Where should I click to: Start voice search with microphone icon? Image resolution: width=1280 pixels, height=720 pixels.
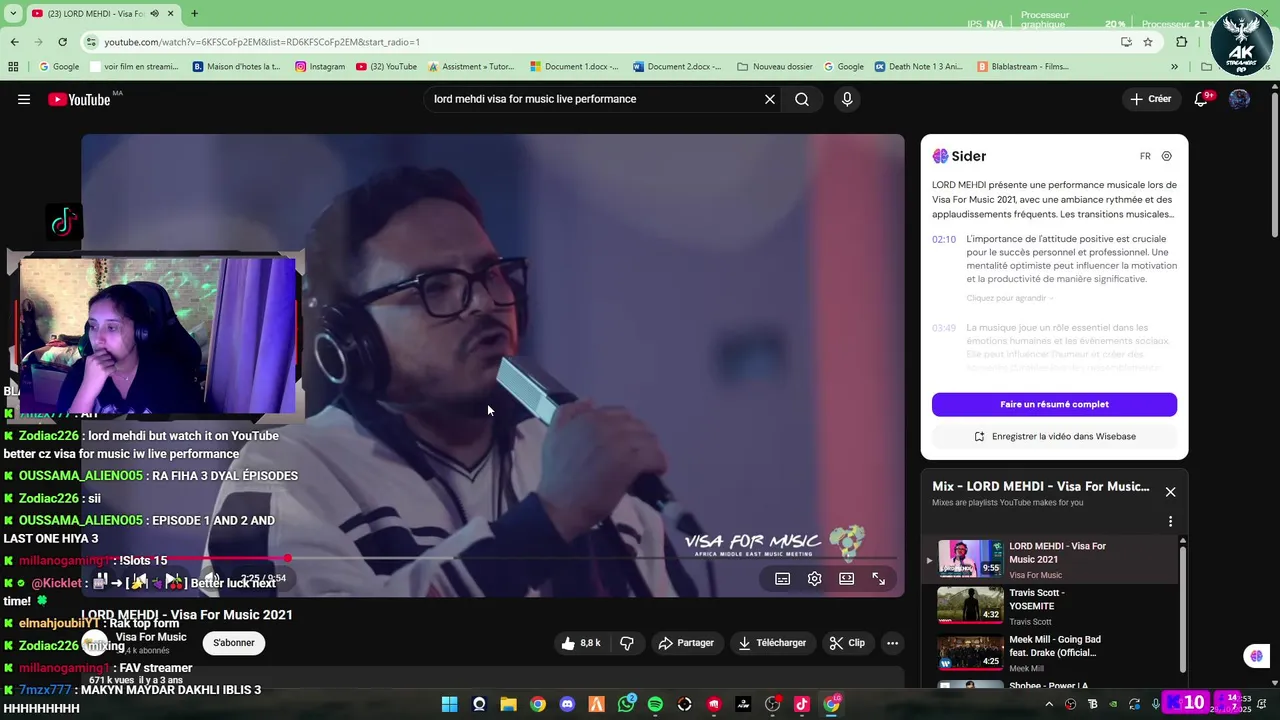[847, 99]
